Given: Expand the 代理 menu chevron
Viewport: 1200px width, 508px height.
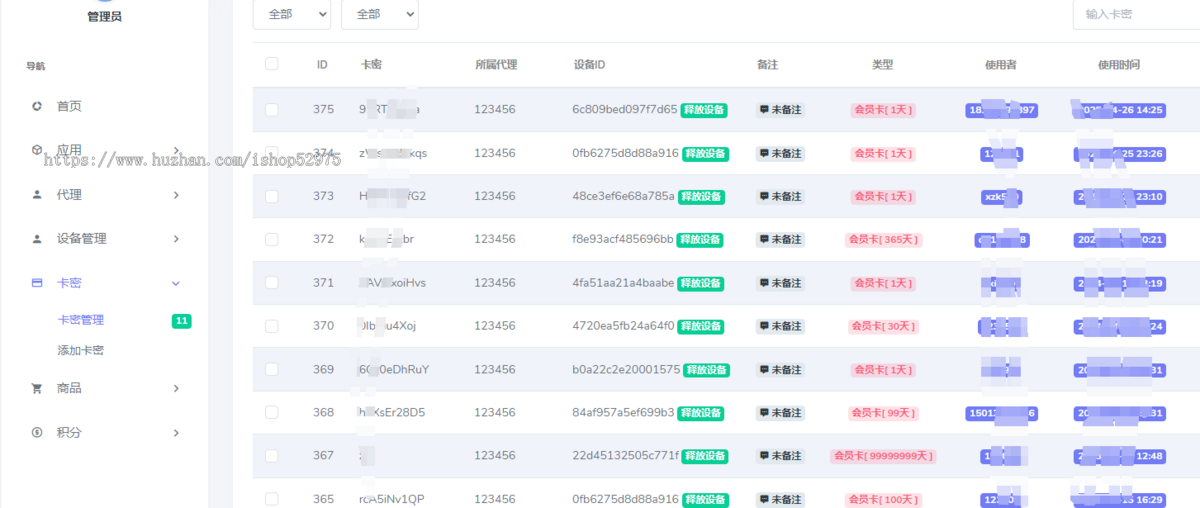Looking at the screenshot, I should (x=177, y=195).
